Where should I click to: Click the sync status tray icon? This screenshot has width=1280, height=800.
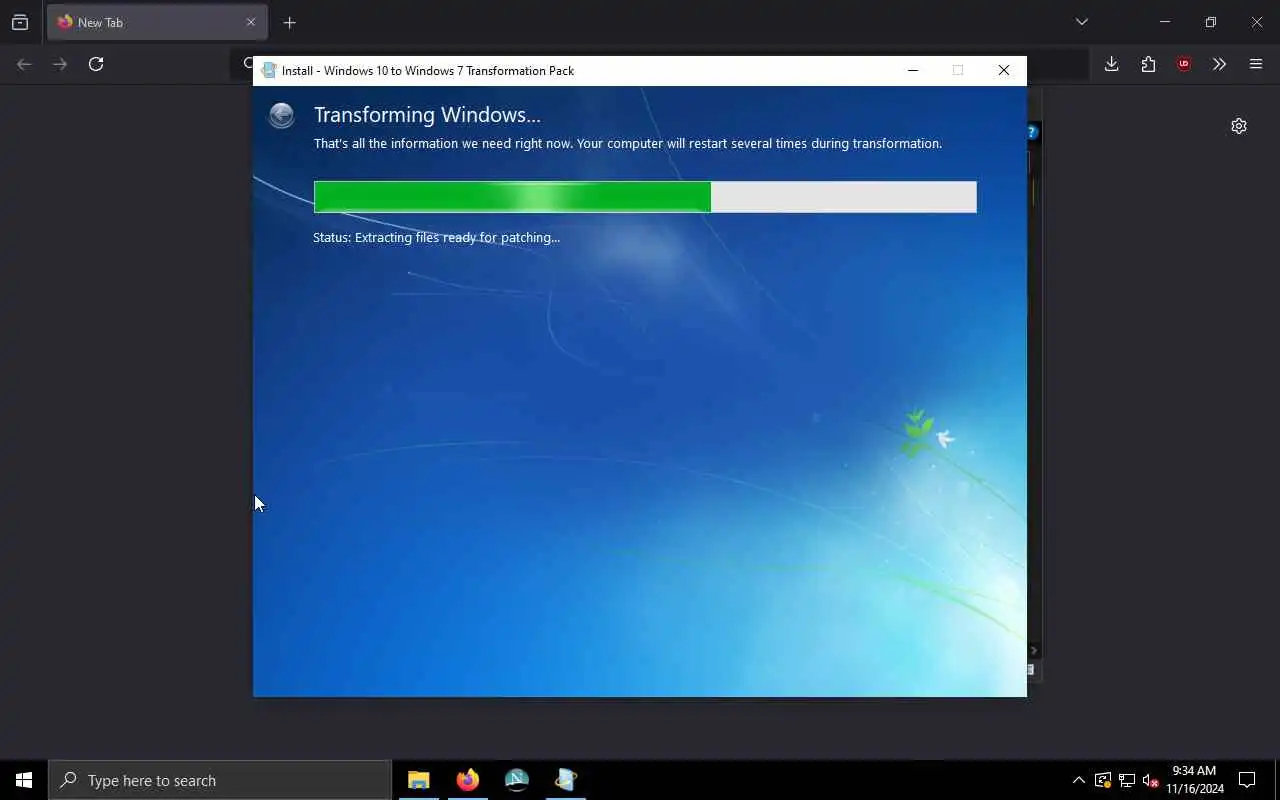[1103, 780]
